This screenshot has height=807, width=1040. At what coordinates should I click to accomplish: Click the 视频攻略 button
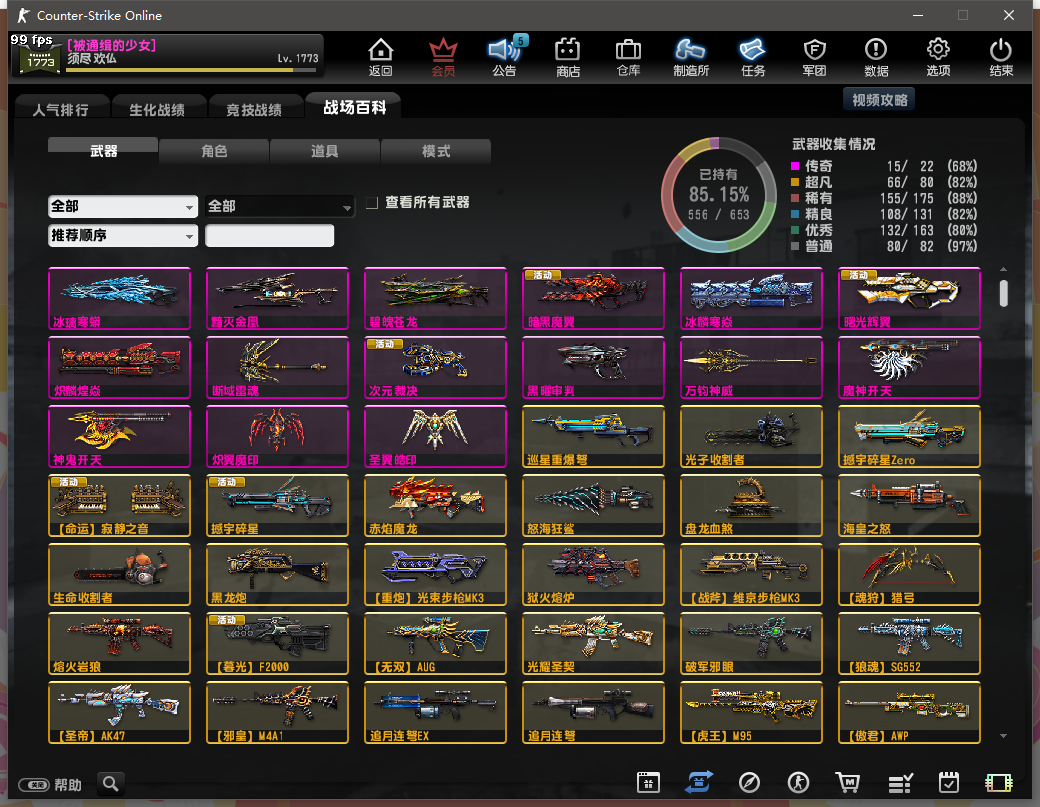879,99
